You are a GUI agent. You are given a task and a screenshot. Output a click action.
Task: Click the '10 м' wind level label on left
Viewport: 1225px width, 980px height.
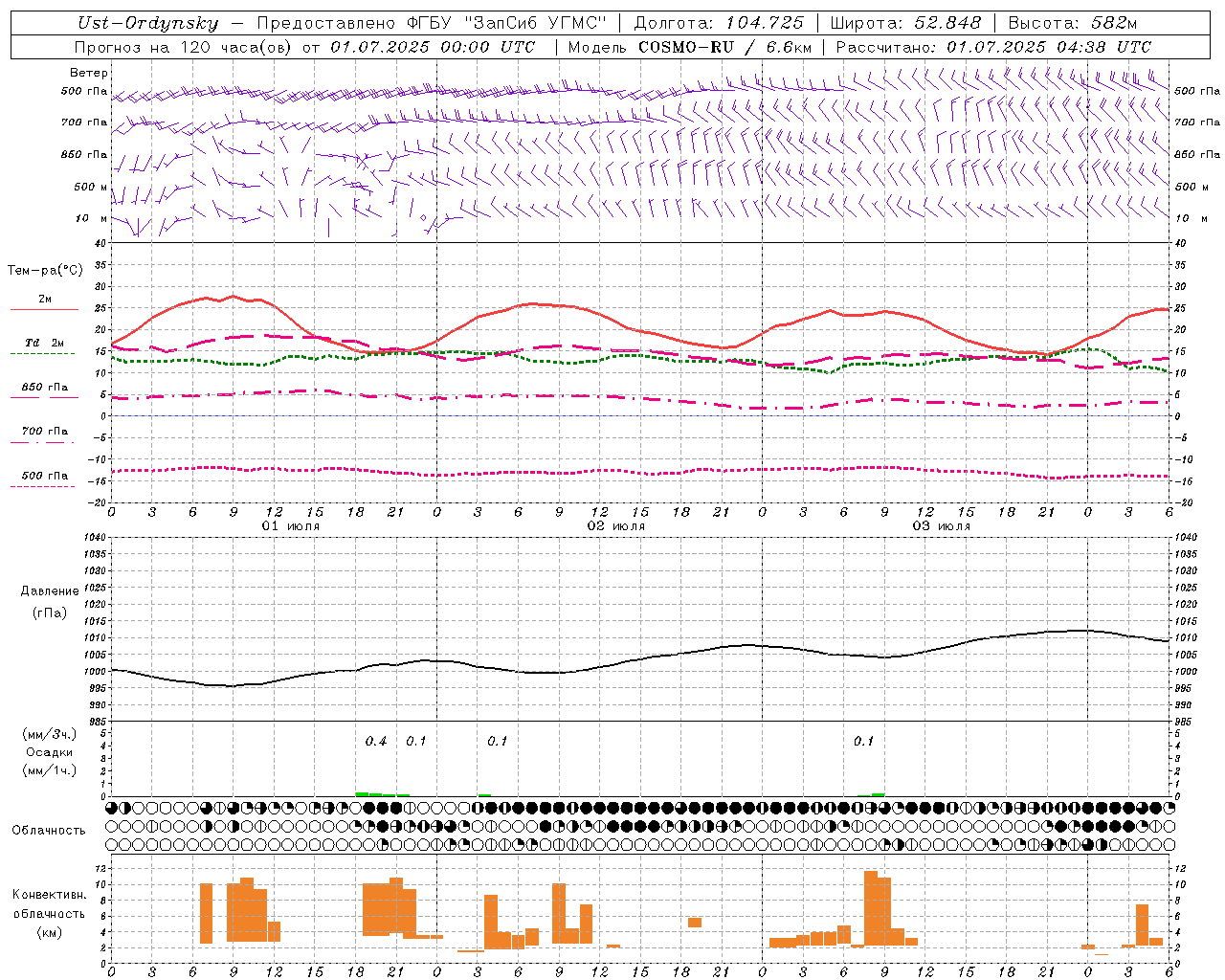coord(91,218)
